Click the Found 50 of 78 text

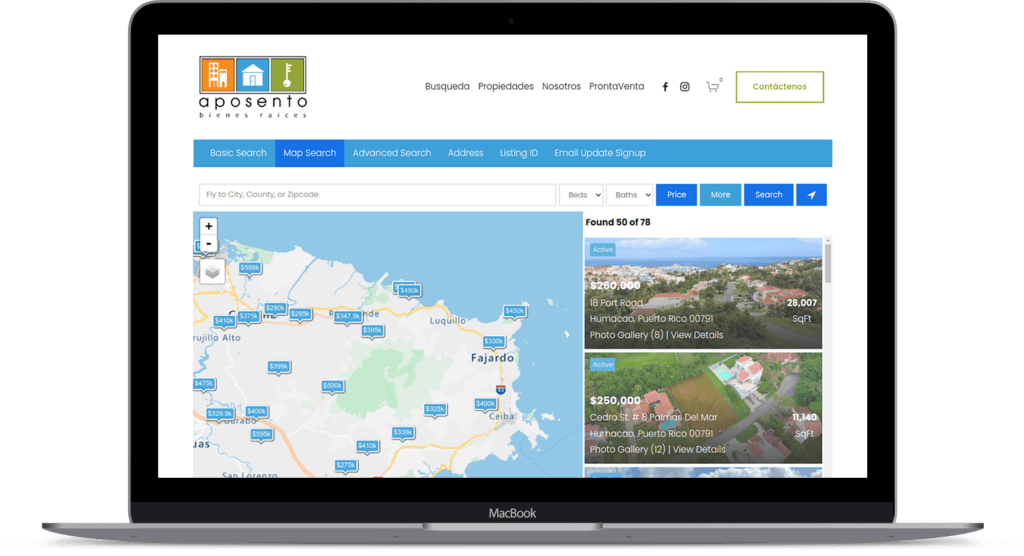click(x=618, y=222)
